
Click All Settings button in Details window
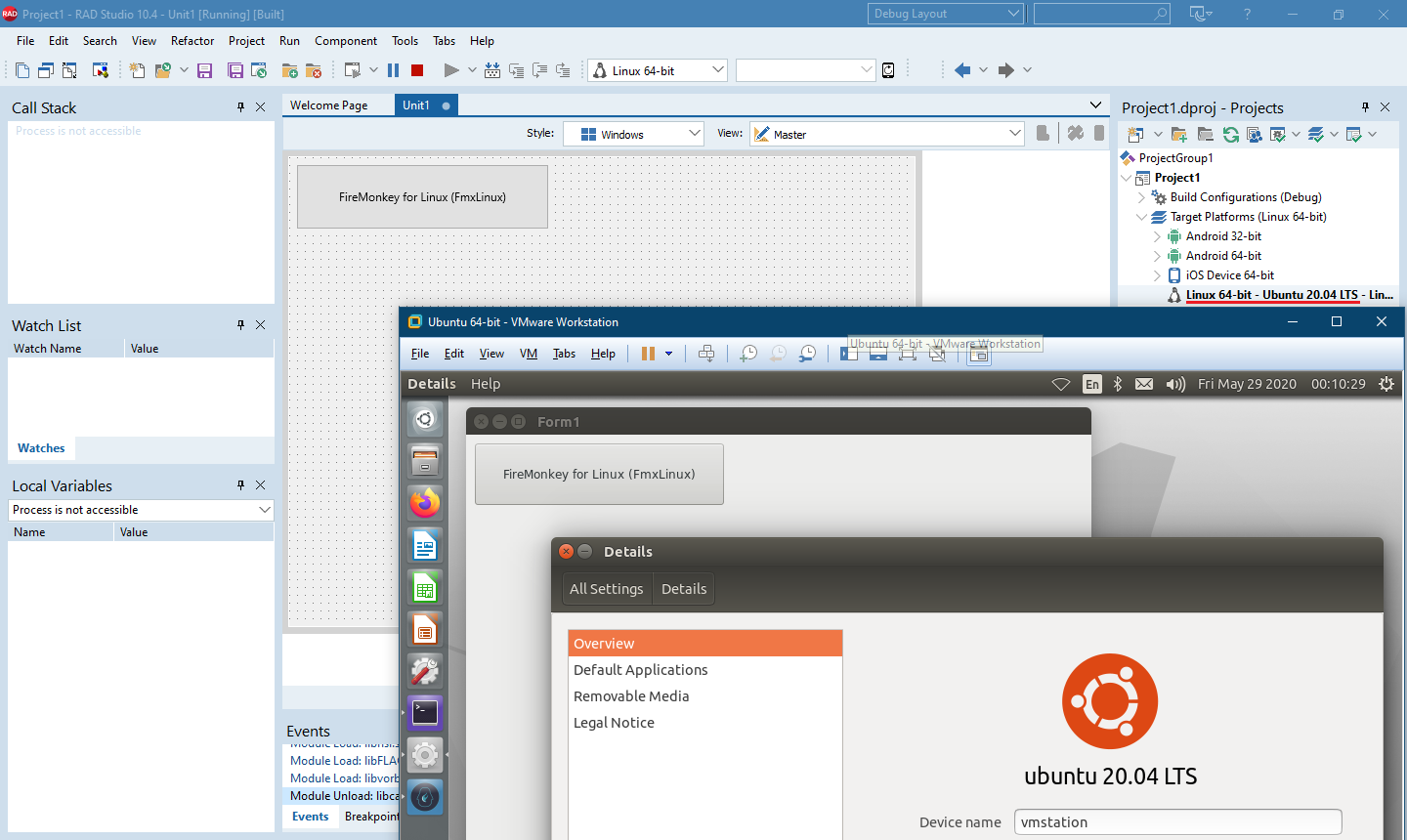[607, 589]
